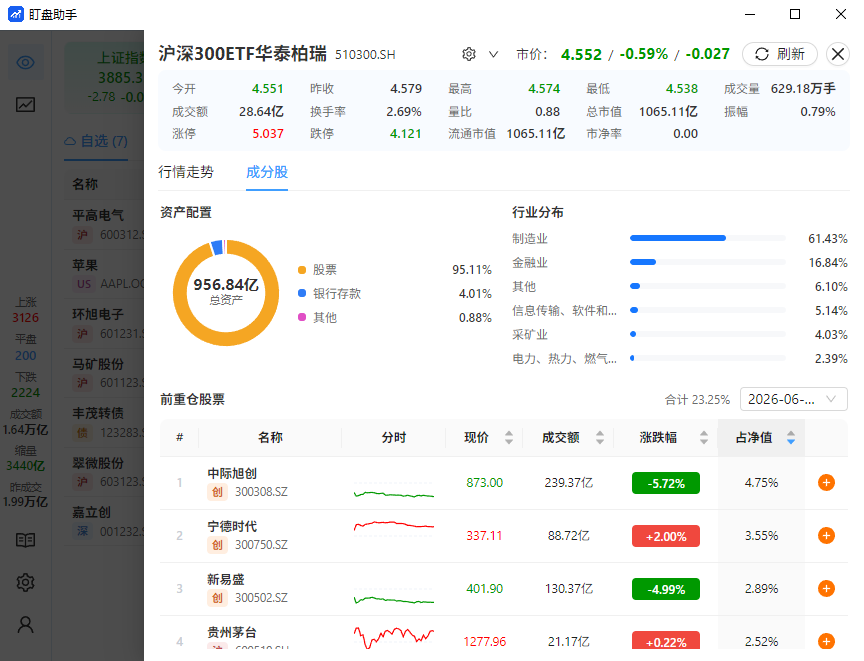Click the 239.37亿 turnover cell
Image resolution: width=864 pixels, height=661 pixels.
point(569,483)
